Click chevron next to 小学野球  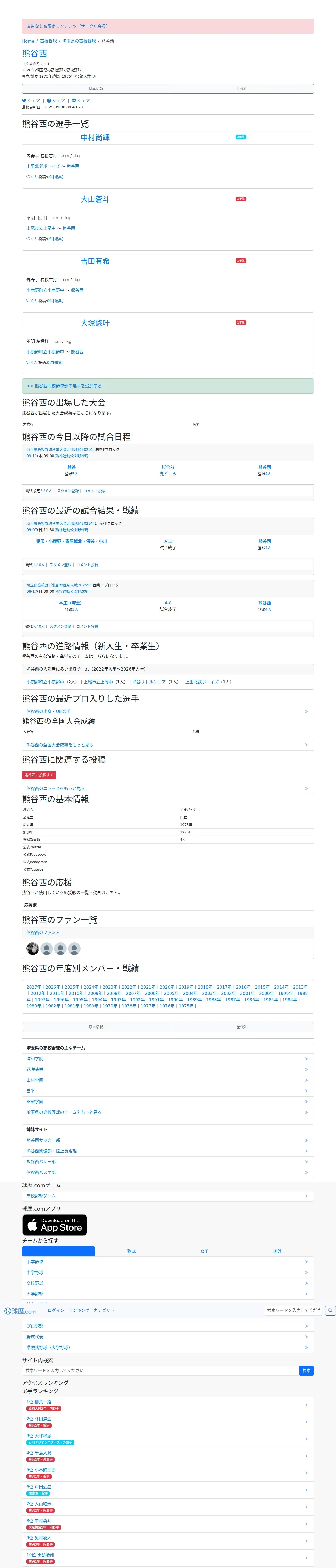tap(306, 1262)
